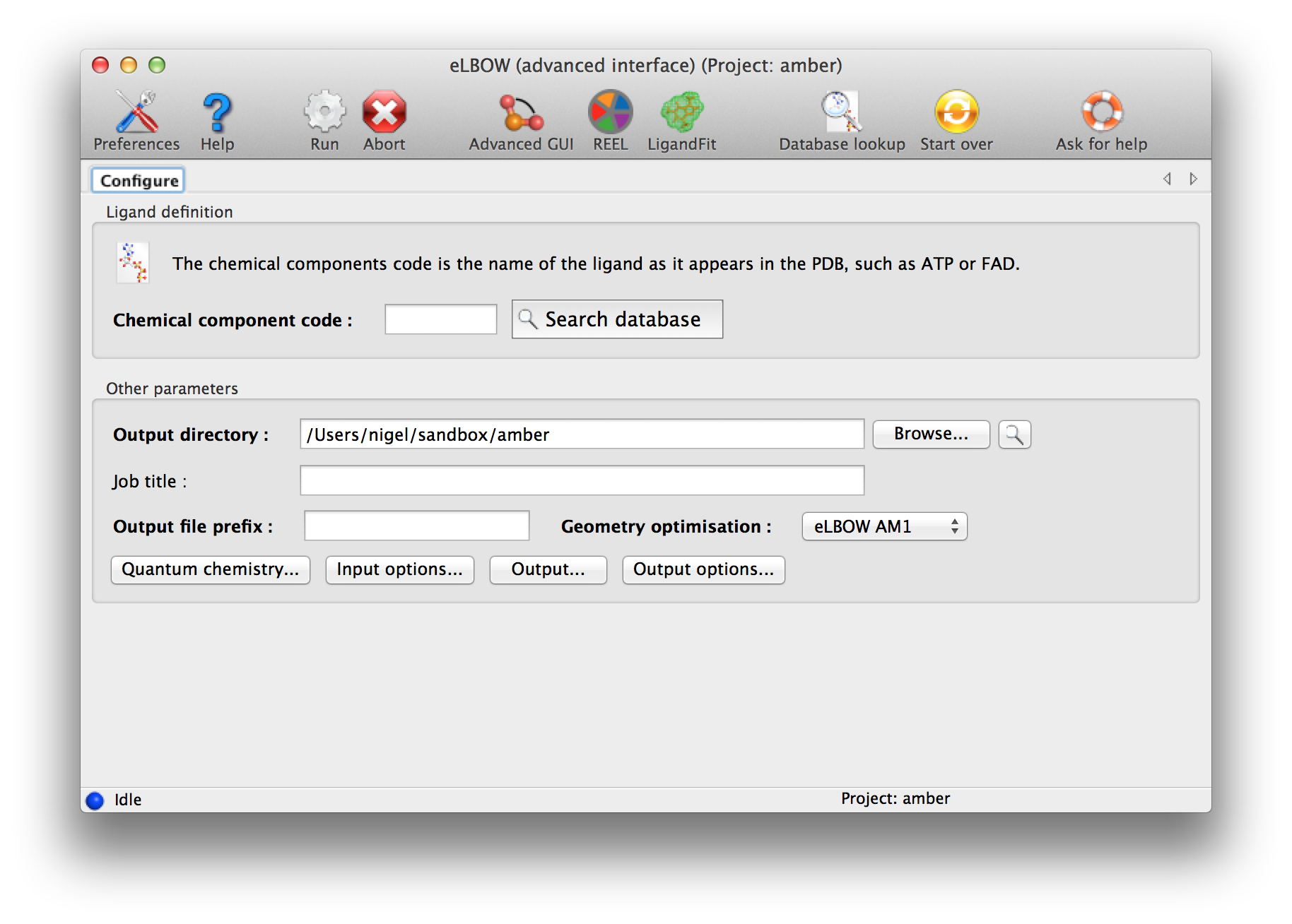The image size is (1292, 924).
Task: Click the Search database button
Action: 617,319
